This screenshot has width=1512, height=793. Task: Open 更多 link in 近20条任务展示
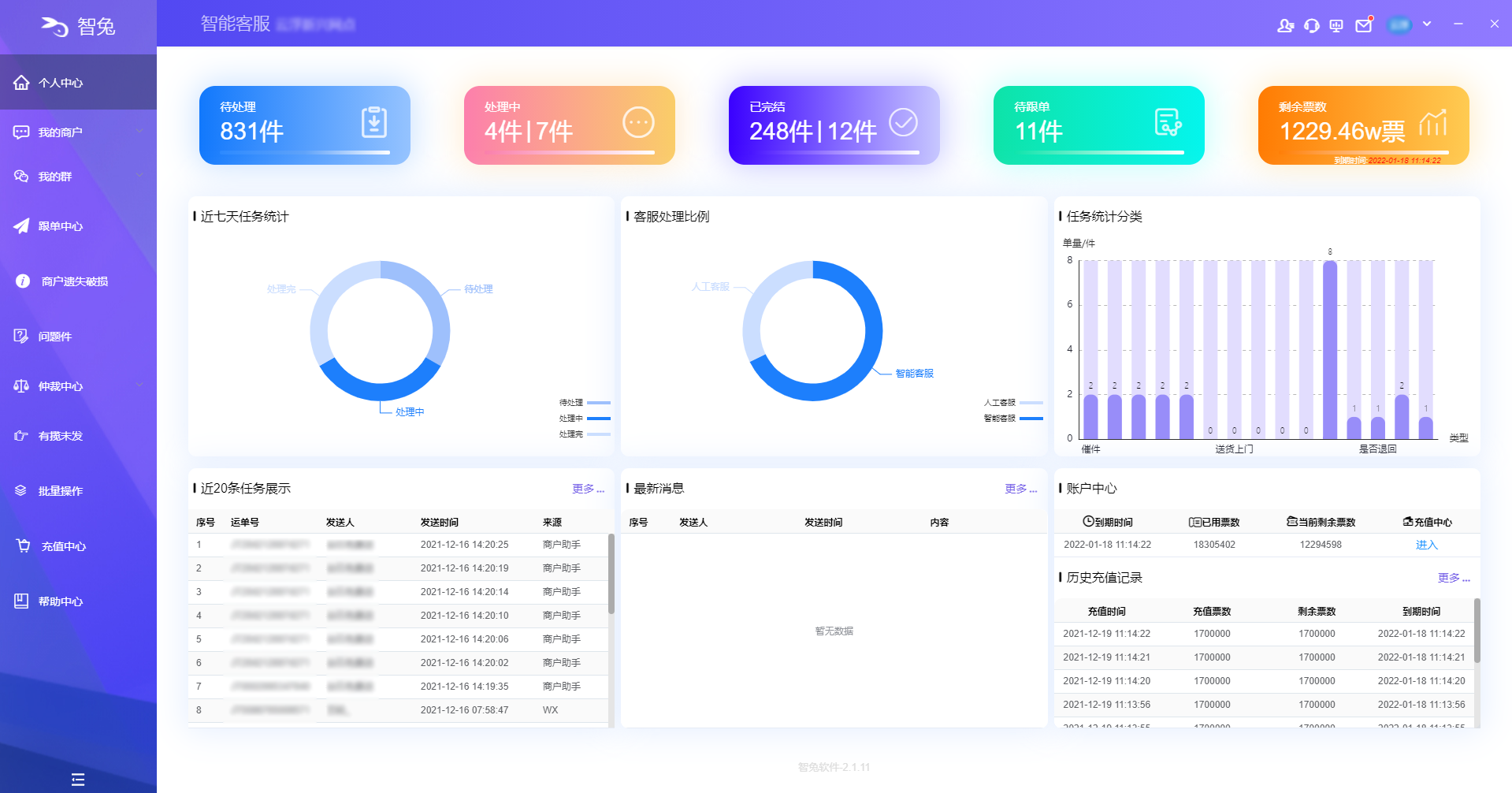click(588, 489)
